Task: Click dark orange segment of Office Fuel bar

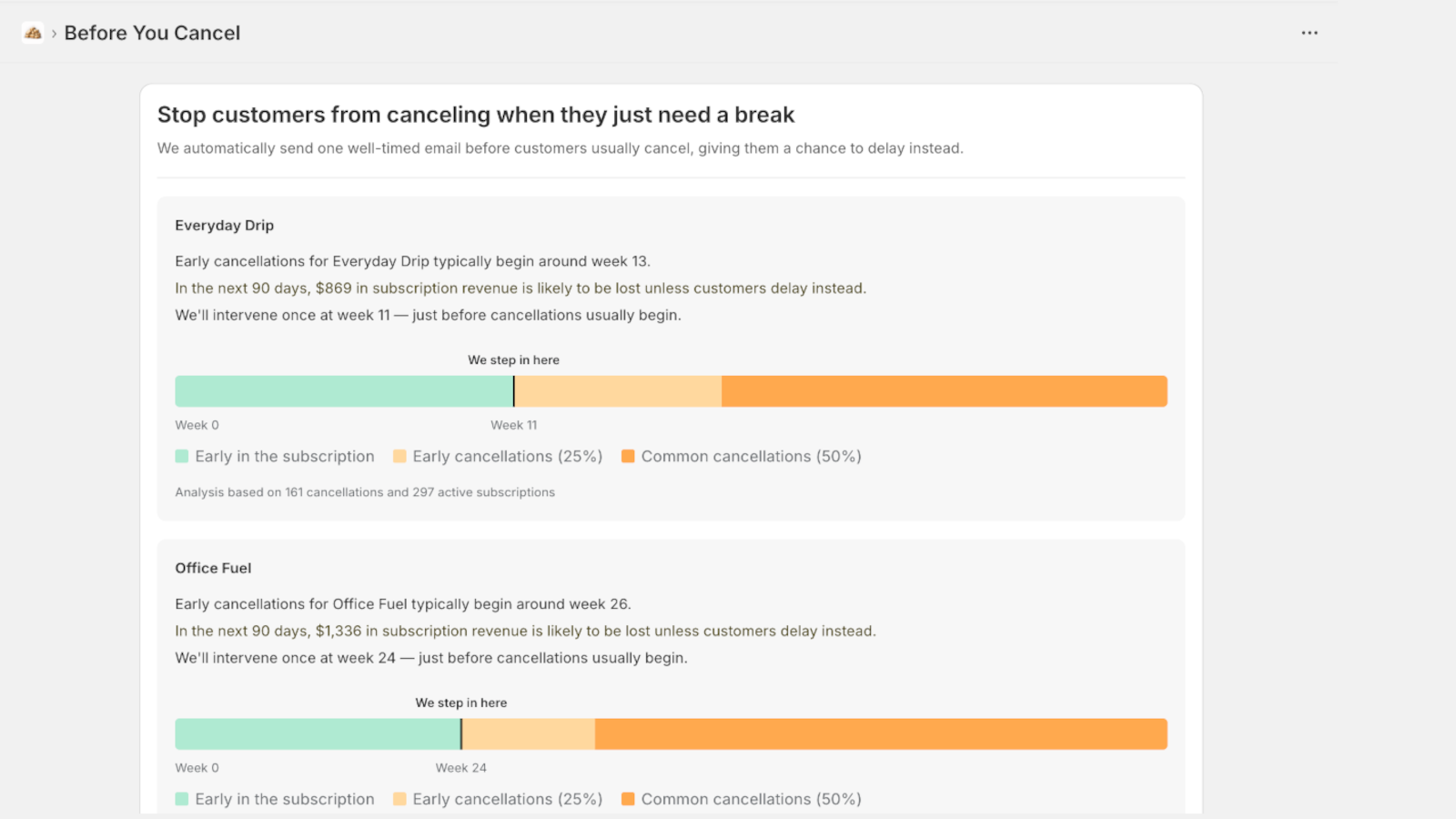Action: pos(880,734)
